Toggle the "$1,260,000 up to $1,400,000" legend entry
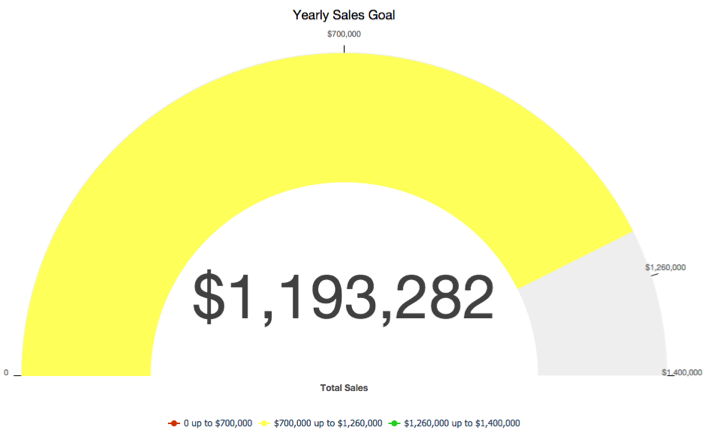The height and width of the screenshot is (437, 707). (x=454, y=423)
